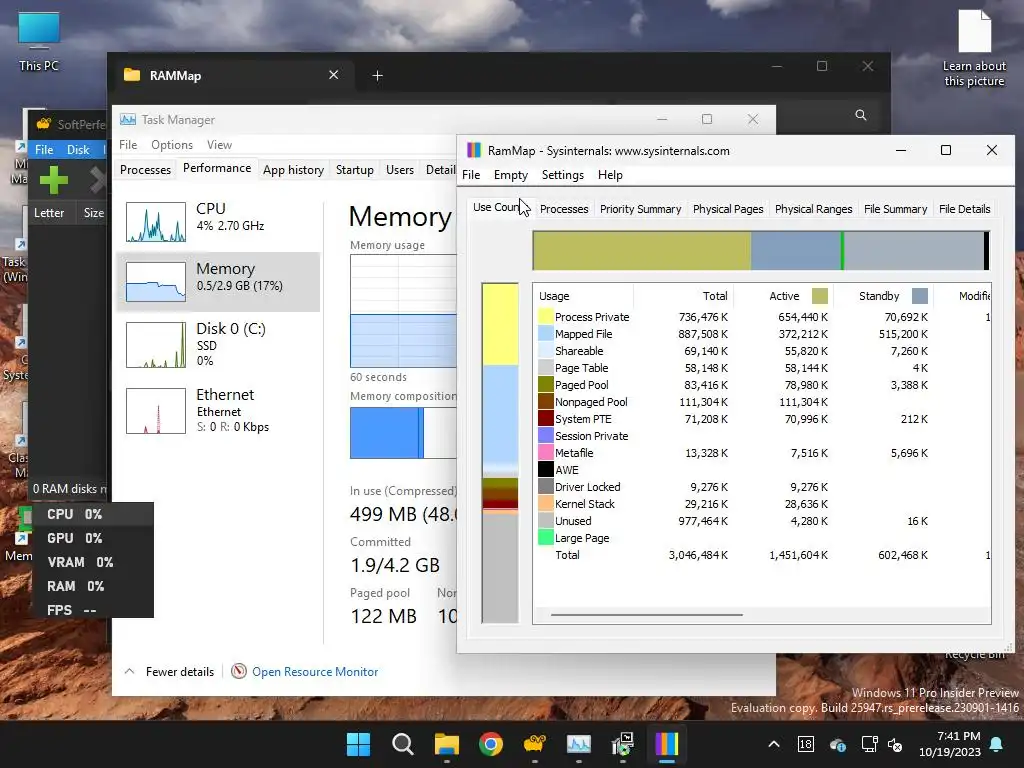Image resolution: width=1024 pixels, height=768 pixels.
Task: Open Settings menu in RamMap
Action: point(562,175)
